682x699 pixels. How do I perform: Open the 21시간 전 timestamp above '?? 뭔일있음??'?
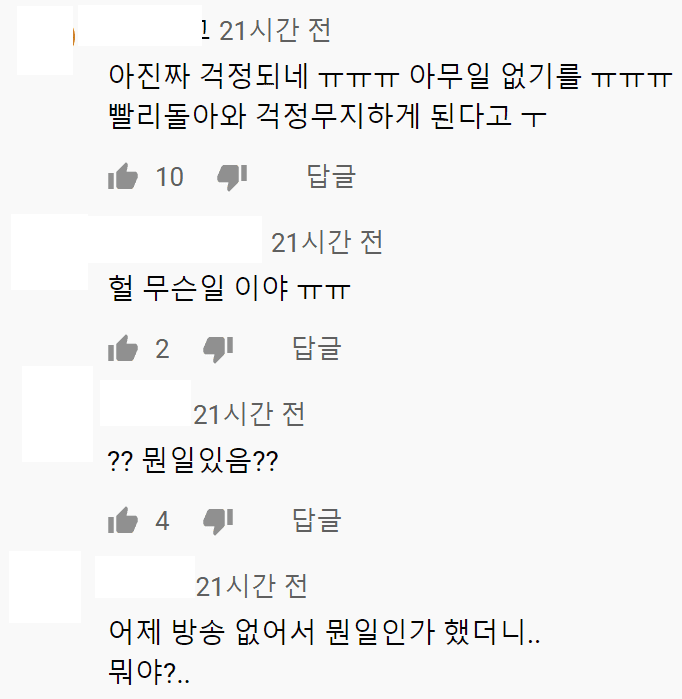(x=249, y=415)
